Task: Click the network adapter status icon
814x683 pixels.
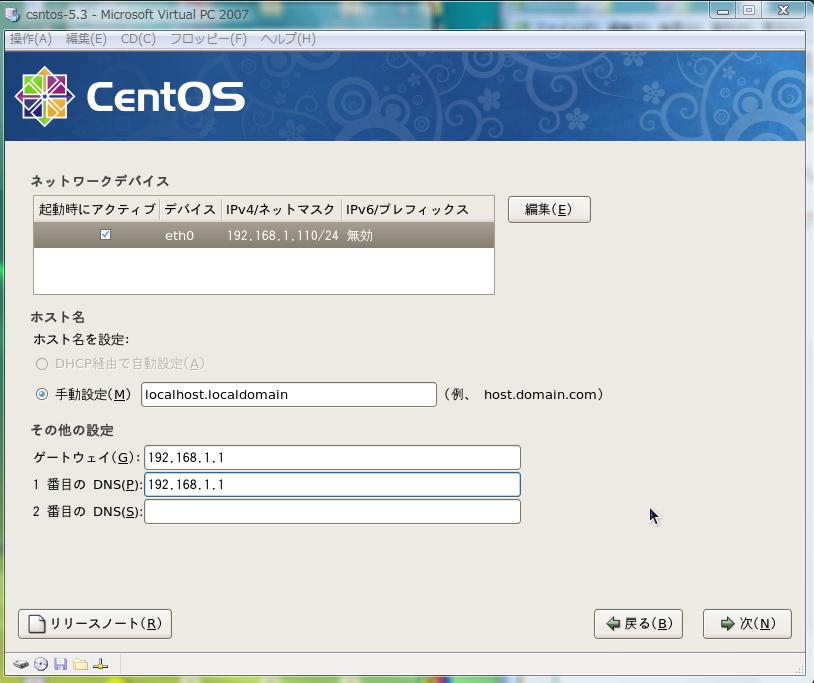Action: click(x=100, y=664)
